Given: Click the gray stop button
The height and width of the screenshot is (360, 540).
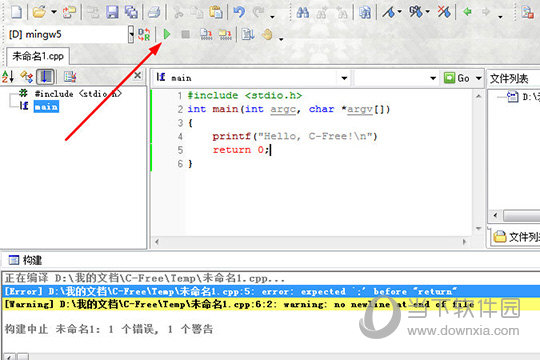Looking at the screenshot, I should pos(186,34).
